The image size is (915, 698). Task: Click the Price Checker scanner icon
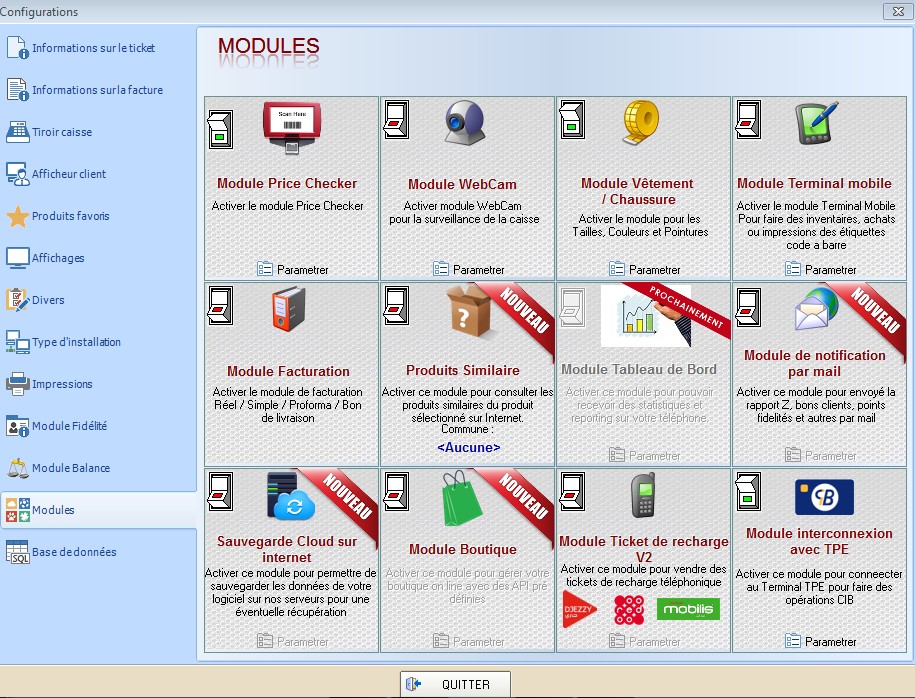coord(292,128)
